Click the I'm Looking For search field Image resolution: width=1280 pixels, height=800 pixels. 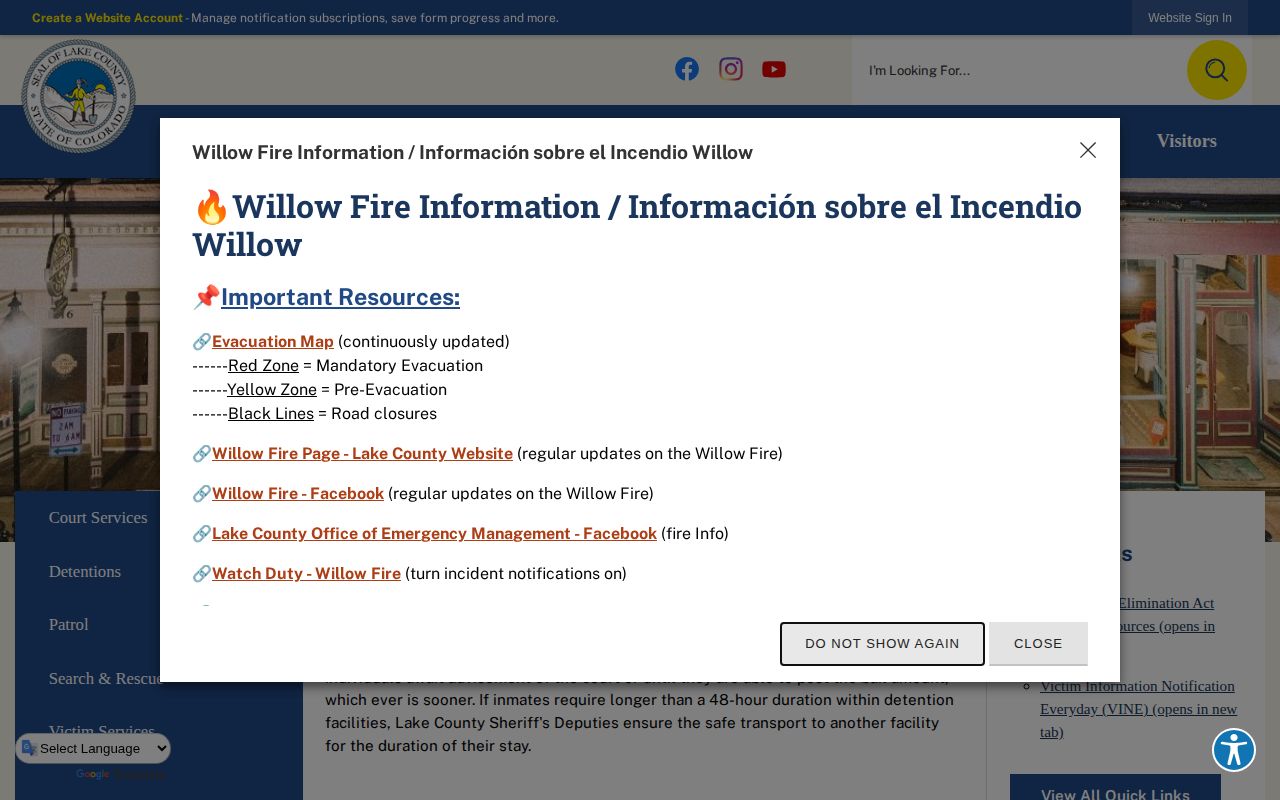[1019, 70]
